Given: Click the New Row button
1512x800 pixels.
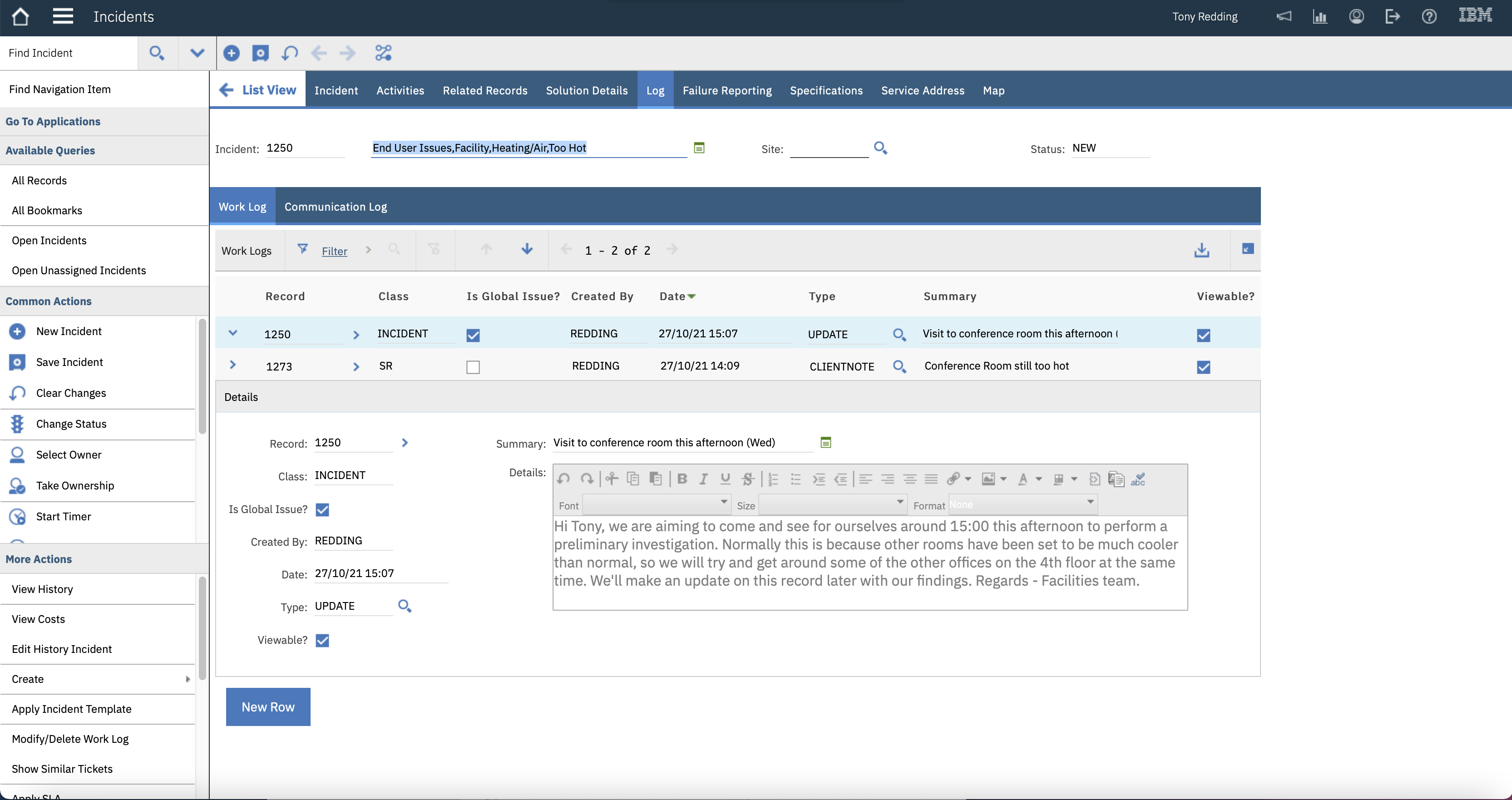Looking at the screenshot, I should [x=267, y=706].
